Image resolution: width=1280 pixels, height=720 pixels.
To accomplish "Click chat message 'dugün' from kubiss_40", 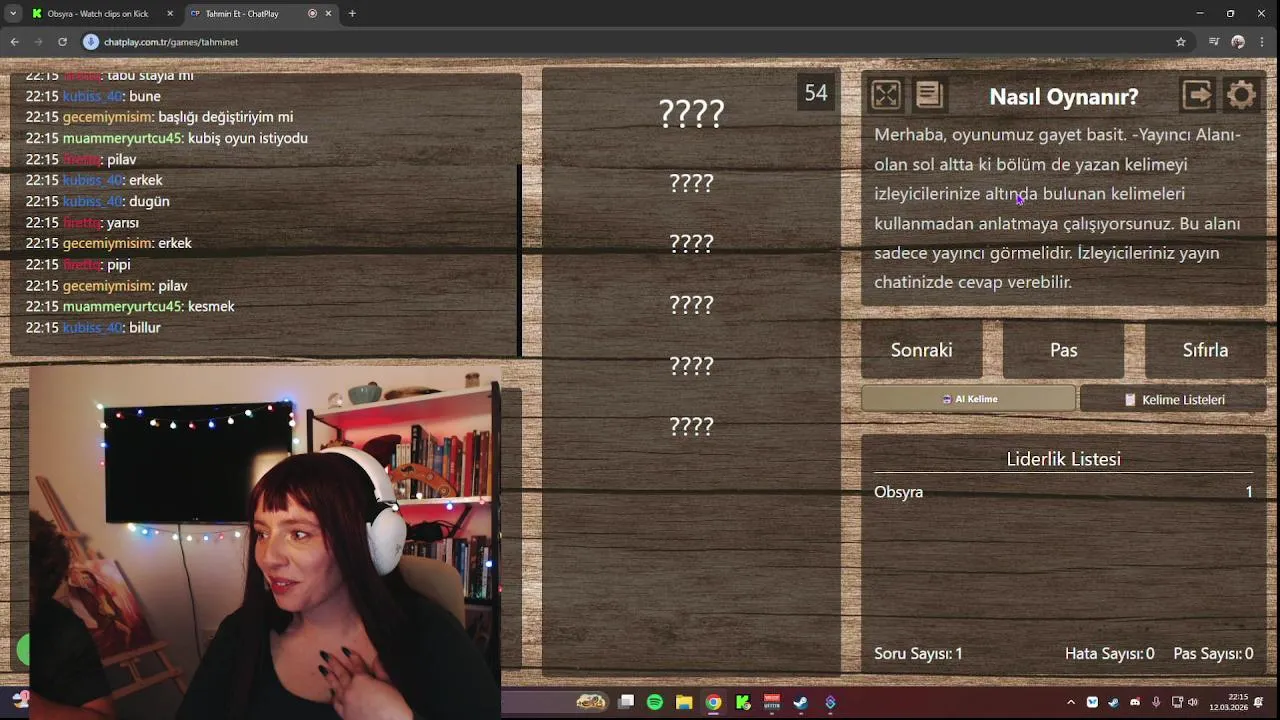I will [149, 201].
